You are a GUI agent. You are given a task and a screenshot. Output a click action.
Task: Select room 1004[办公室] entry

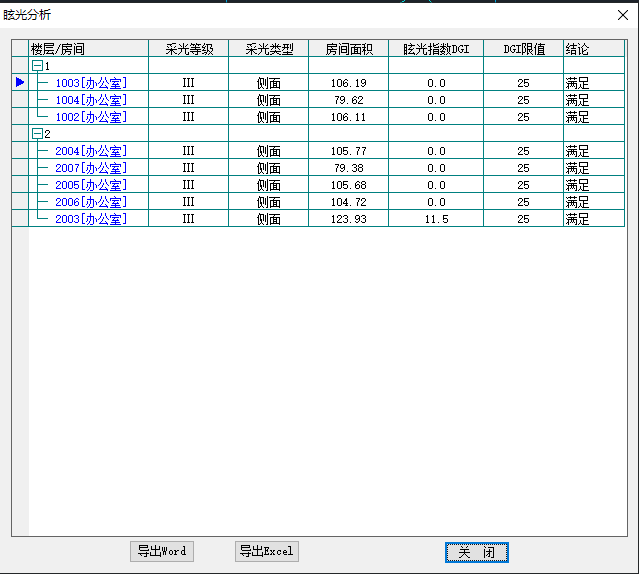pyautogui.click(x=90, y=100)
